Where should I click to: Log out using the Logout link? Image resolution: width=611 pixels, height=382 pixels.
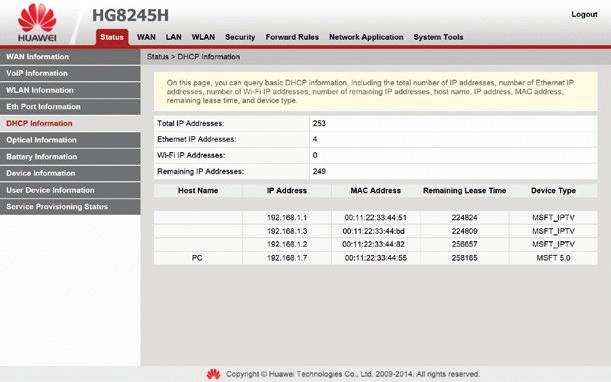point(584,14)
